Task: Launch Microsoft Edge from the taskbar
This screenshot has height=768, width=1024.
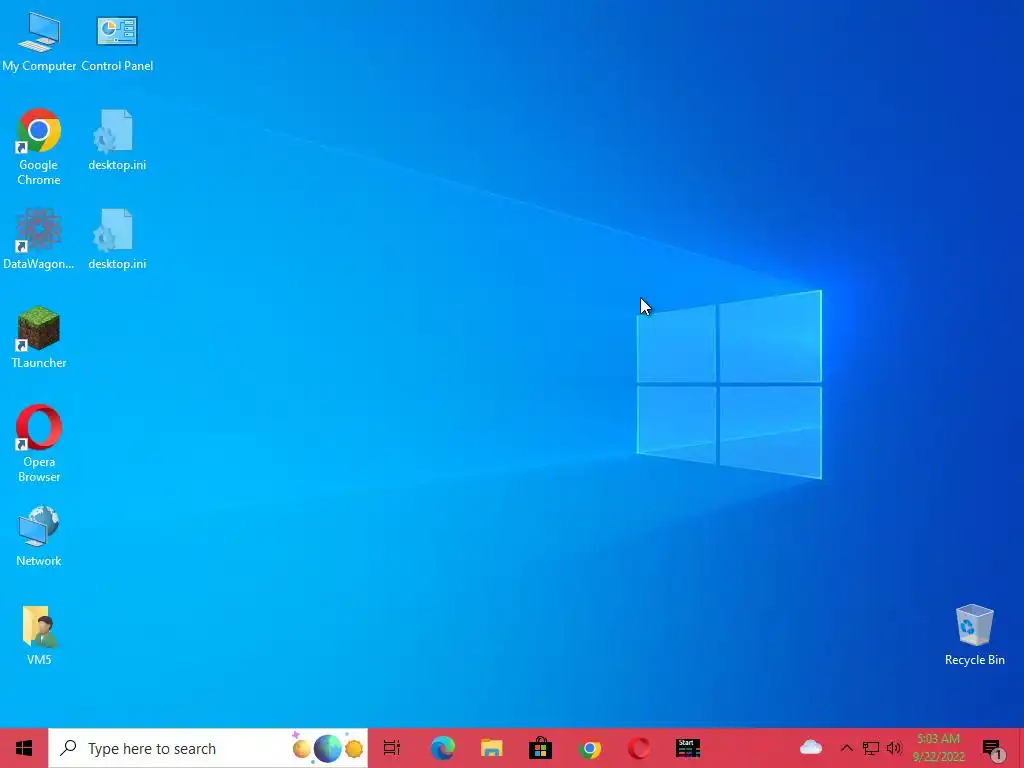Action: 442,748
